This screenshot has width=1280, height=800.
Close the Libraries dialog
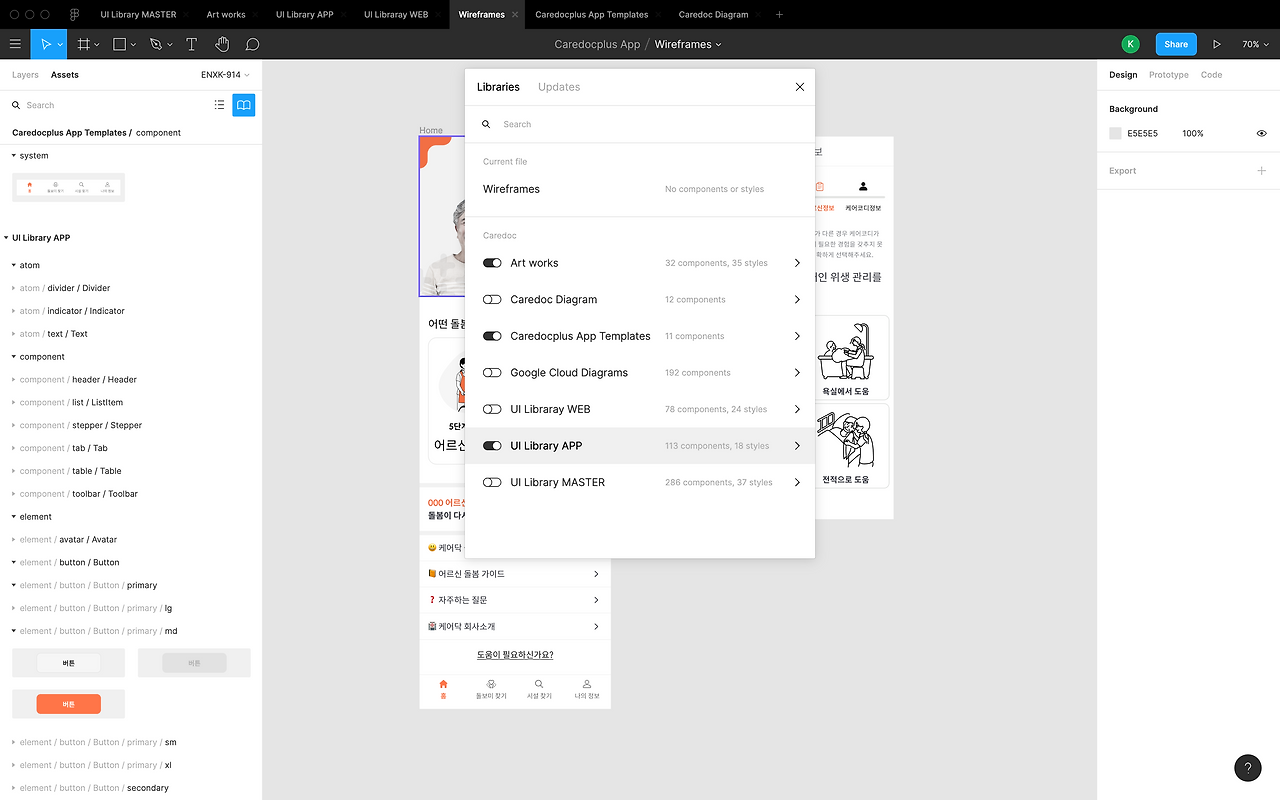(800, 87)
